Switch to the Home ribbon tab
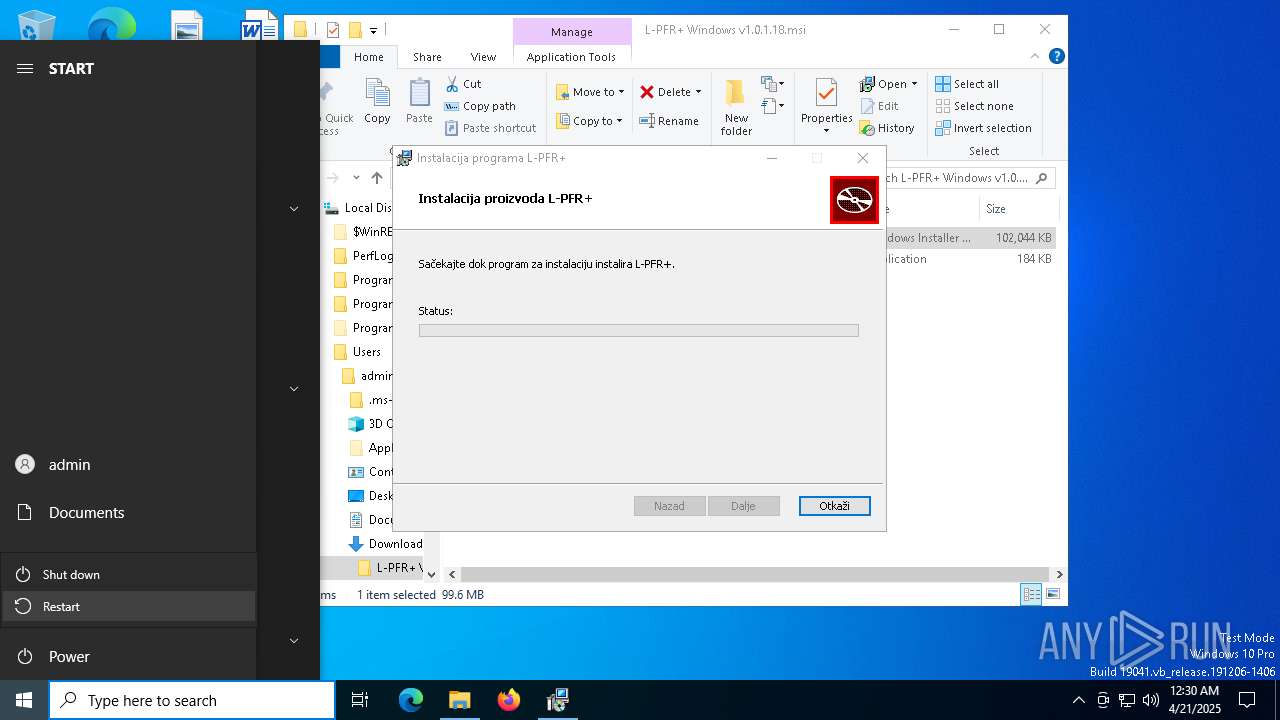The height and width of the screenshot is (720, 1280). 369,57
